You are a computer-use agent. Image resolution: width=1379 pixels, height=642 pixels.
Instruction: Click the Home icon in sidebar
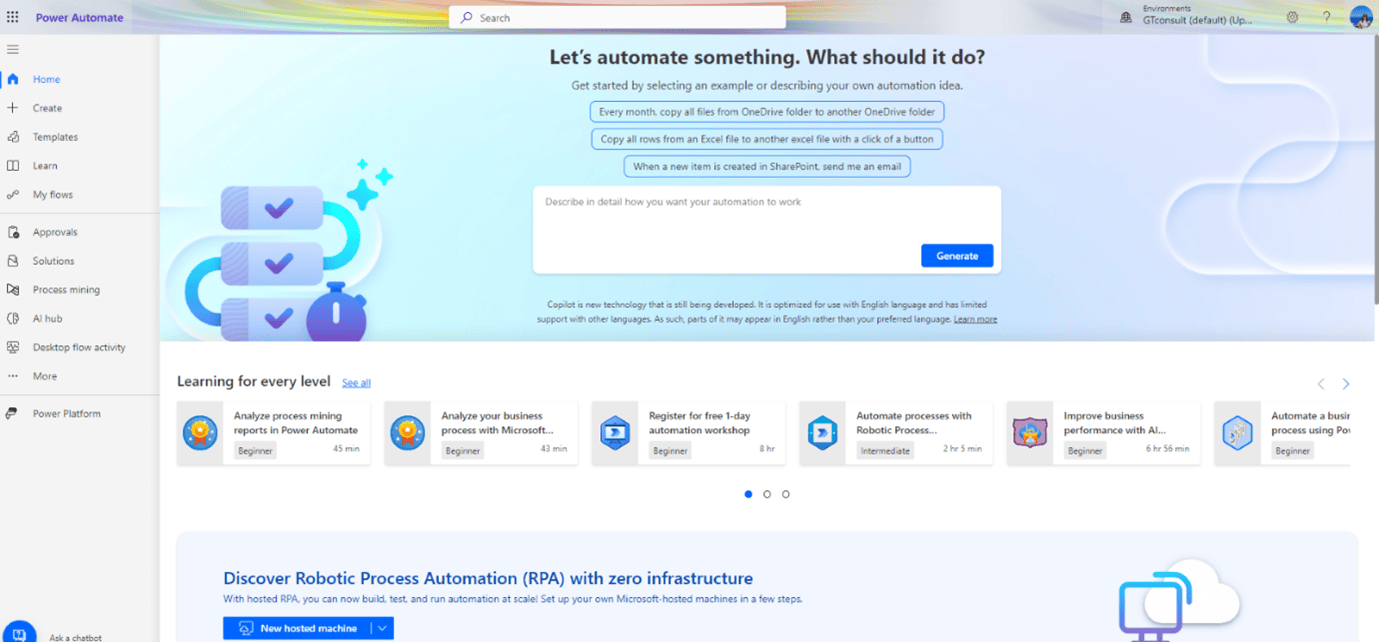click(x=13, y=79)
